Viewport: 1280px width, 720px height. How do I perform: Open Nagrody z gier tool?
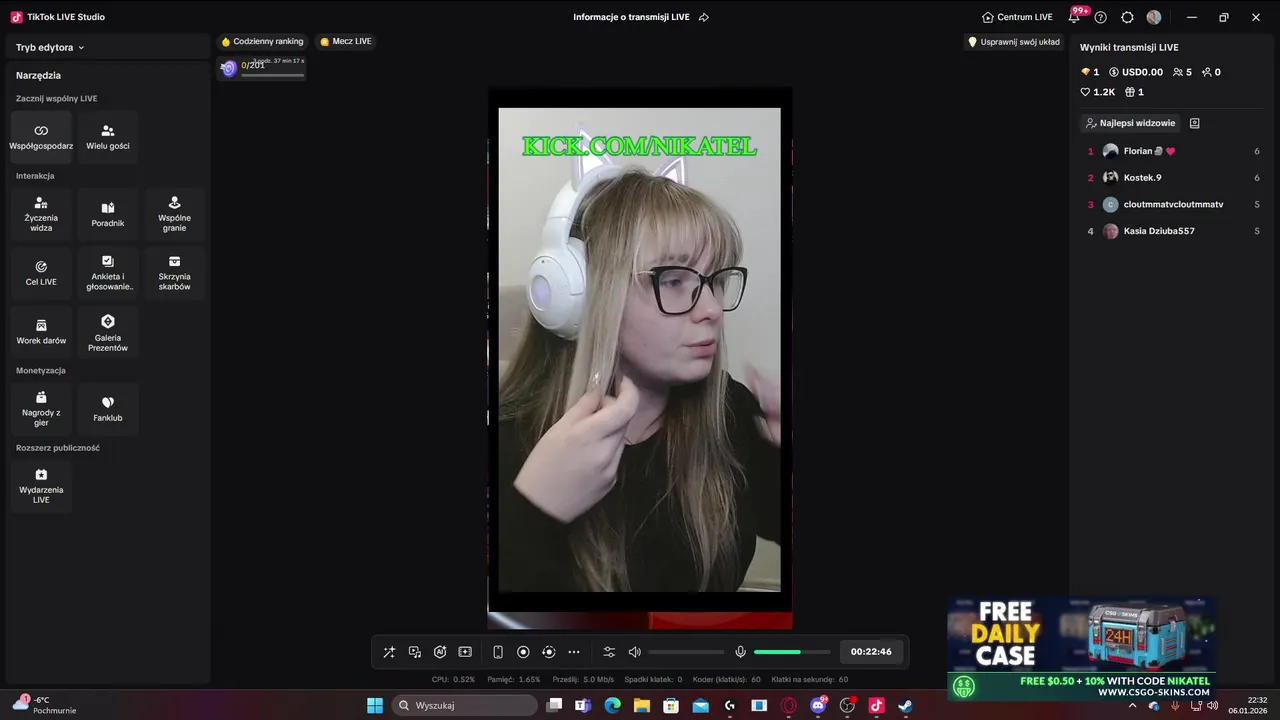pos(41,409)
